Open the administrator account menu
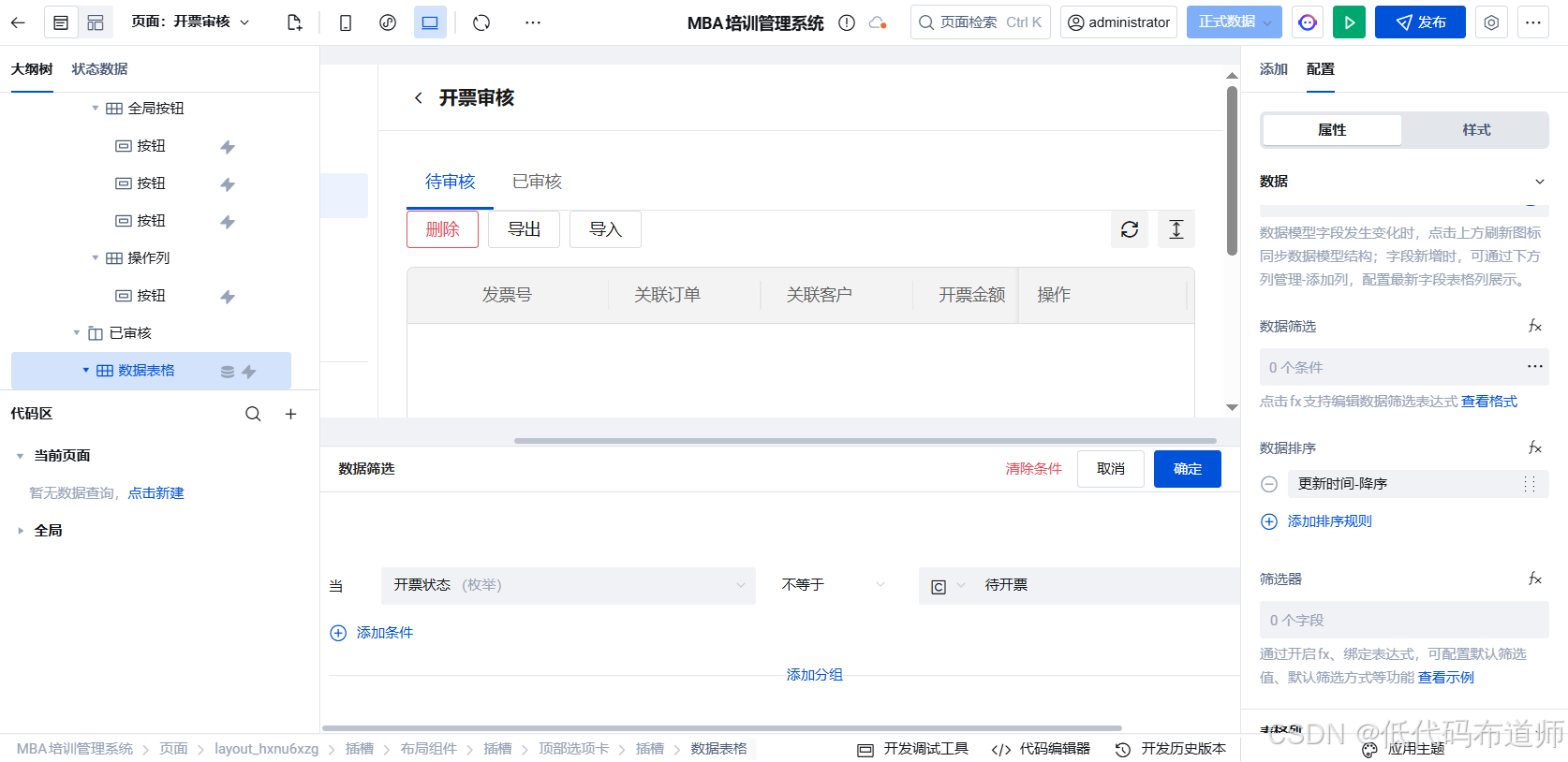 [1119, 22]
